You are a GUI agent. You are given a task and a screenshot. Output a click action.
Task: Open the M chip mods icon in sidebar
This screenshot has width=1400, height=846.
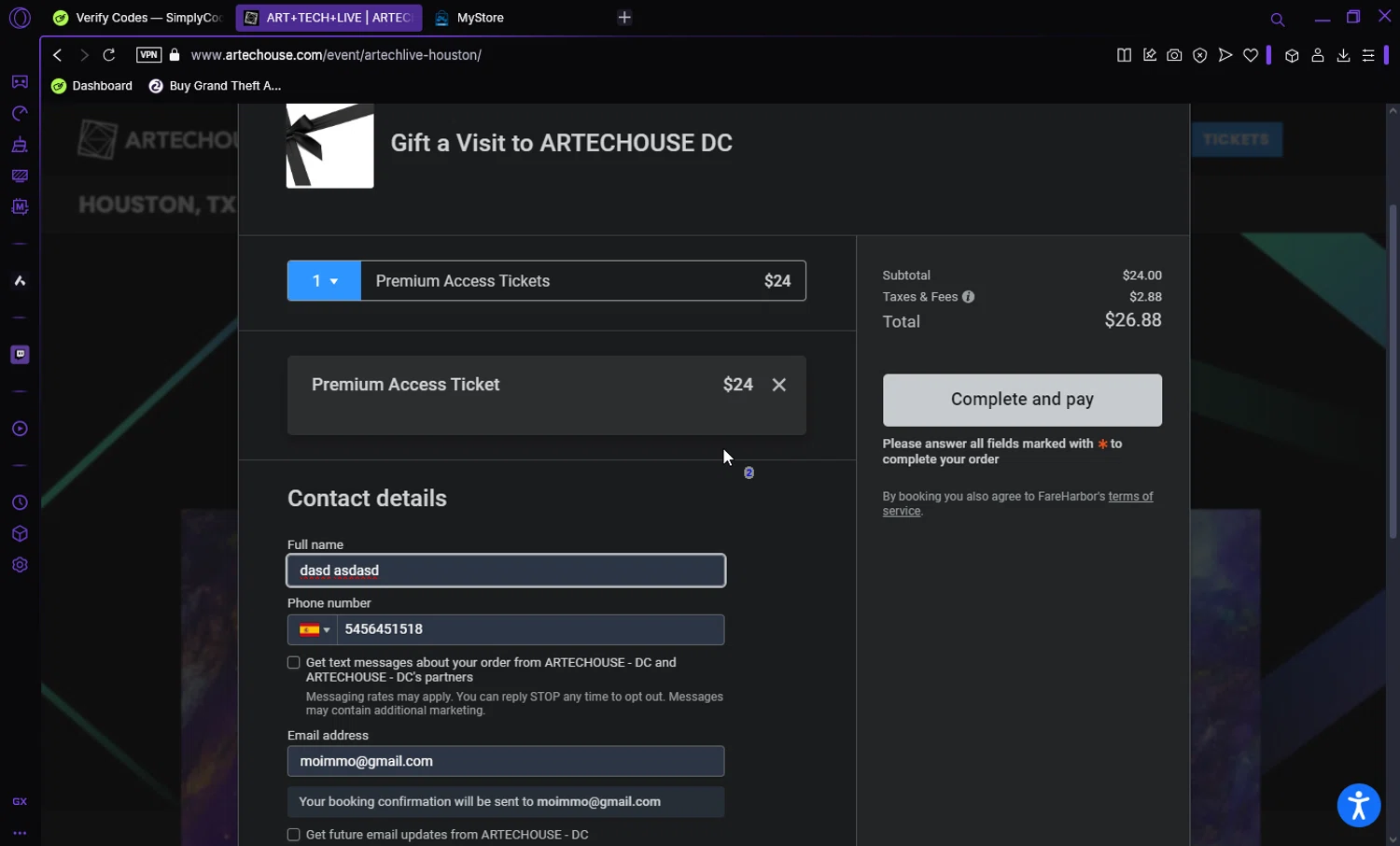20,206
